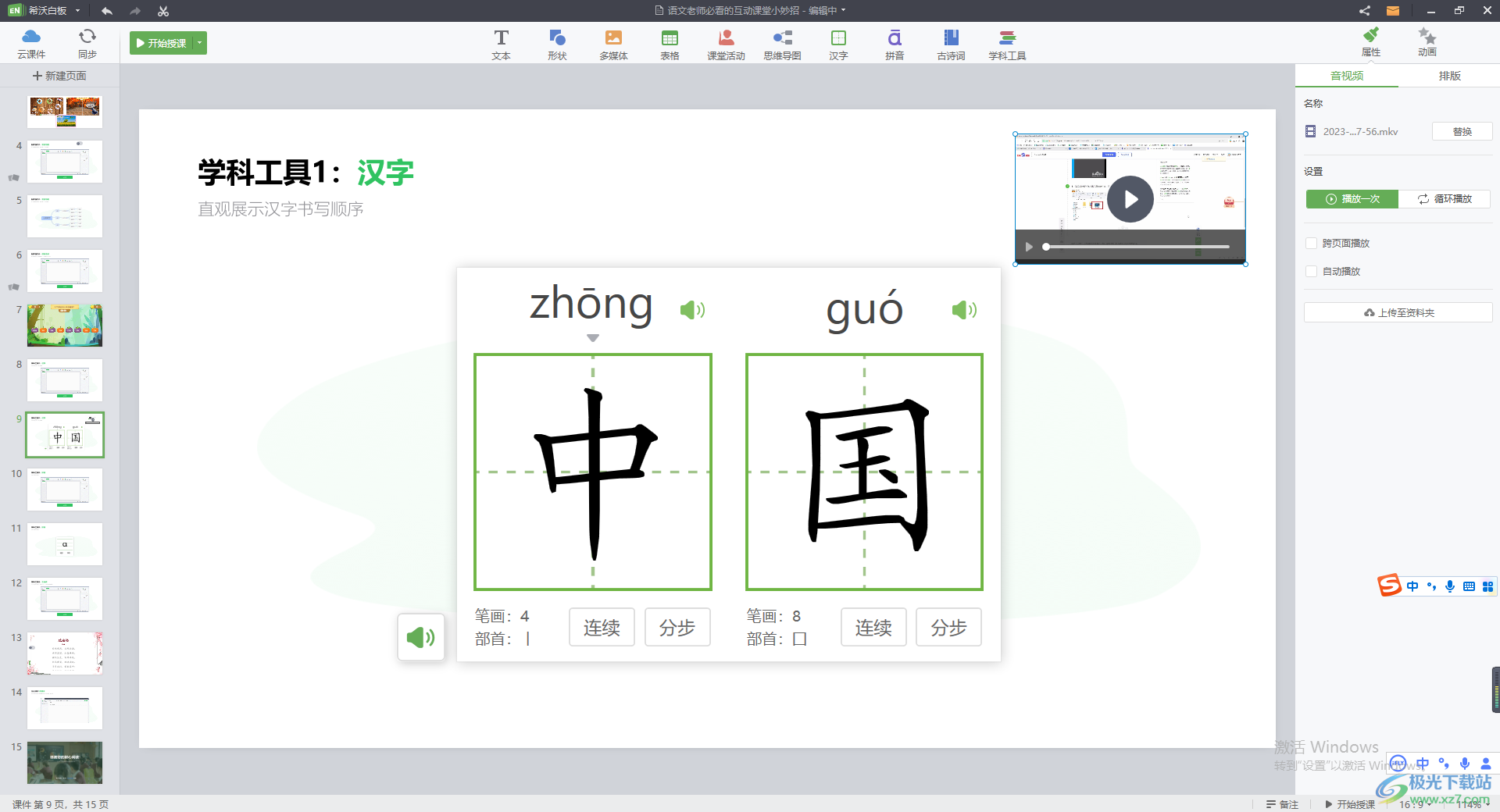The height and width of the screenshot is (812, 1500).
Task: Open 备注 notes in the status bar
Action: pos(1282,804)
